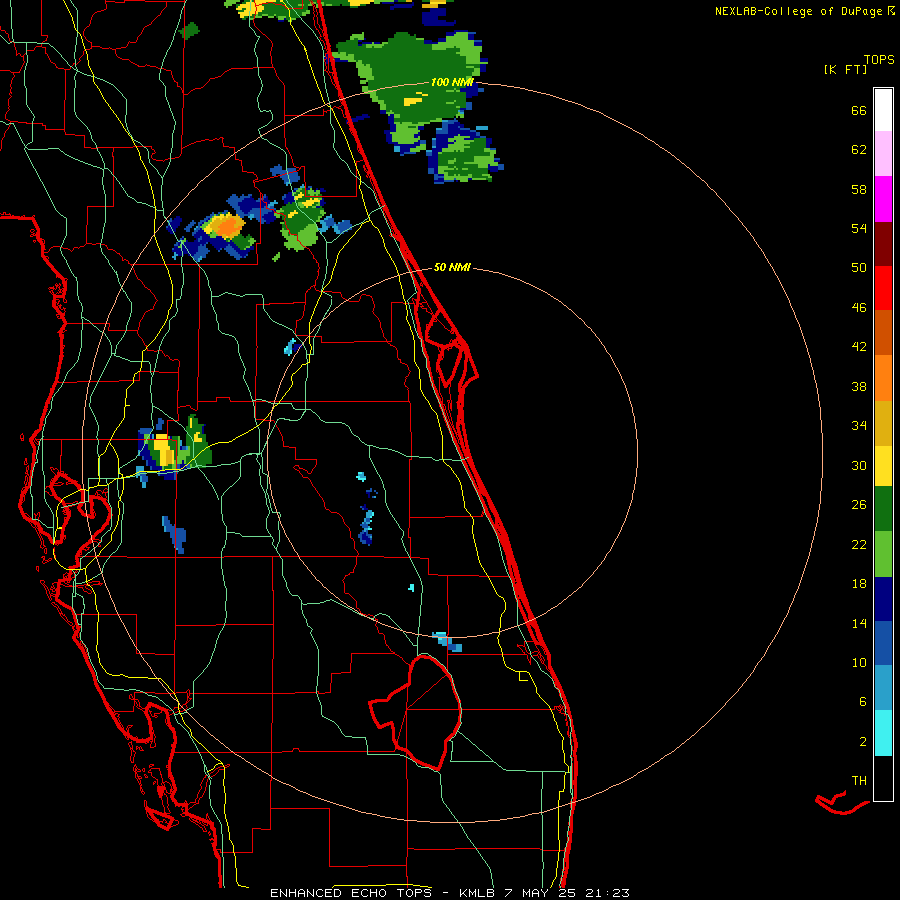Select the medium blue legend swatch
This screenshot has width=900, height=900.
883,643
